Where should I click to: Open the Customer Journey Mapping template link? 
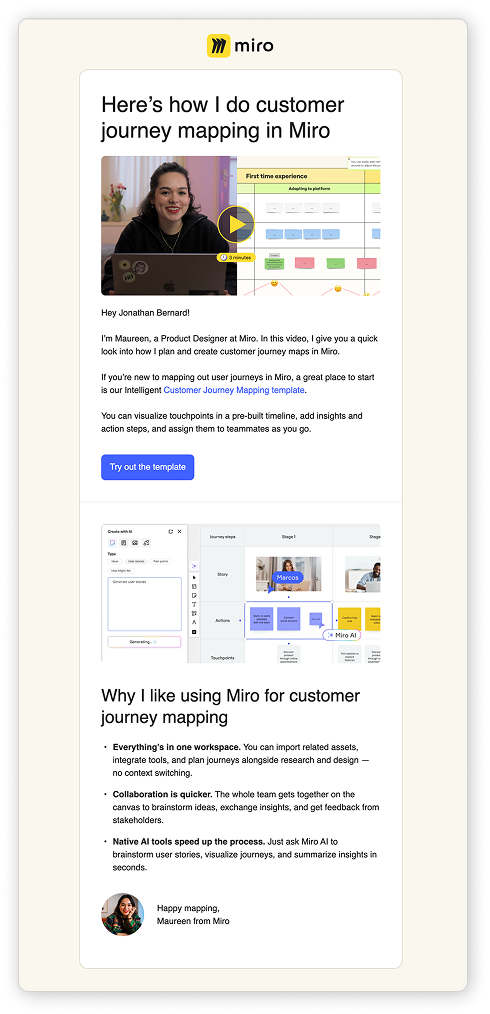click(233, 390)
